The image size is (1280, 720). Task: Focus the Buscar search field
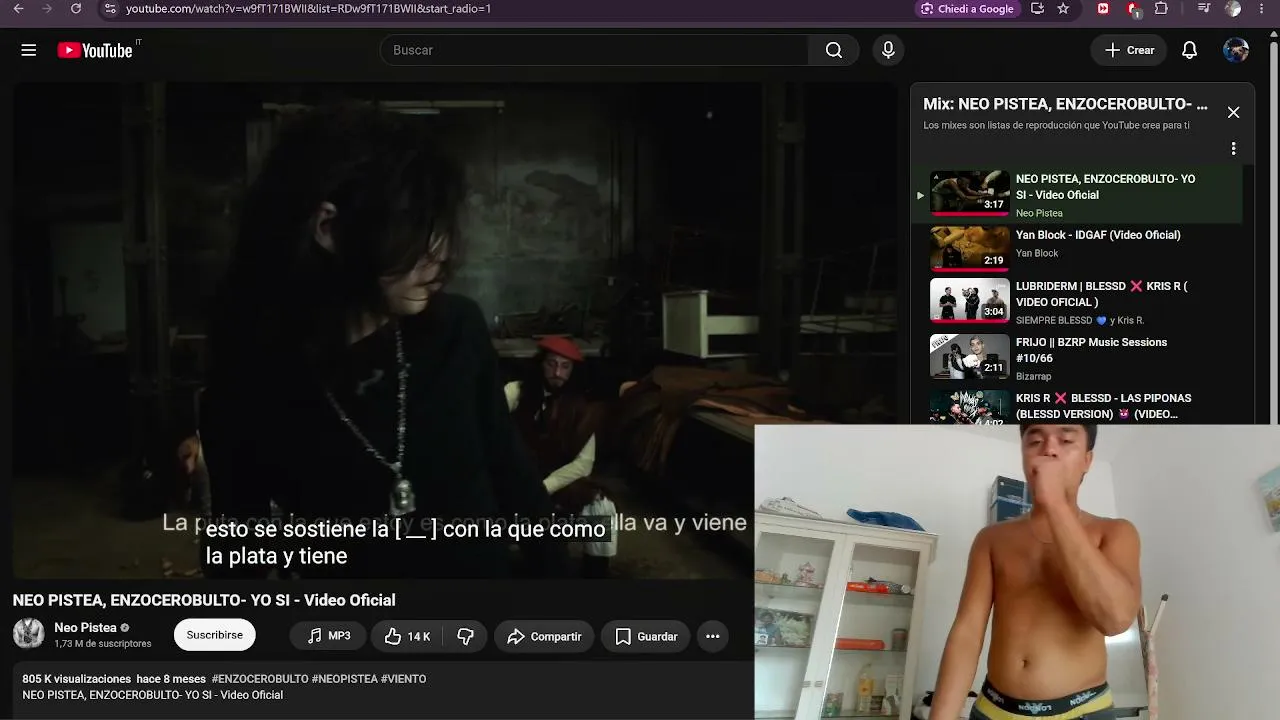(x=594, y=50)
